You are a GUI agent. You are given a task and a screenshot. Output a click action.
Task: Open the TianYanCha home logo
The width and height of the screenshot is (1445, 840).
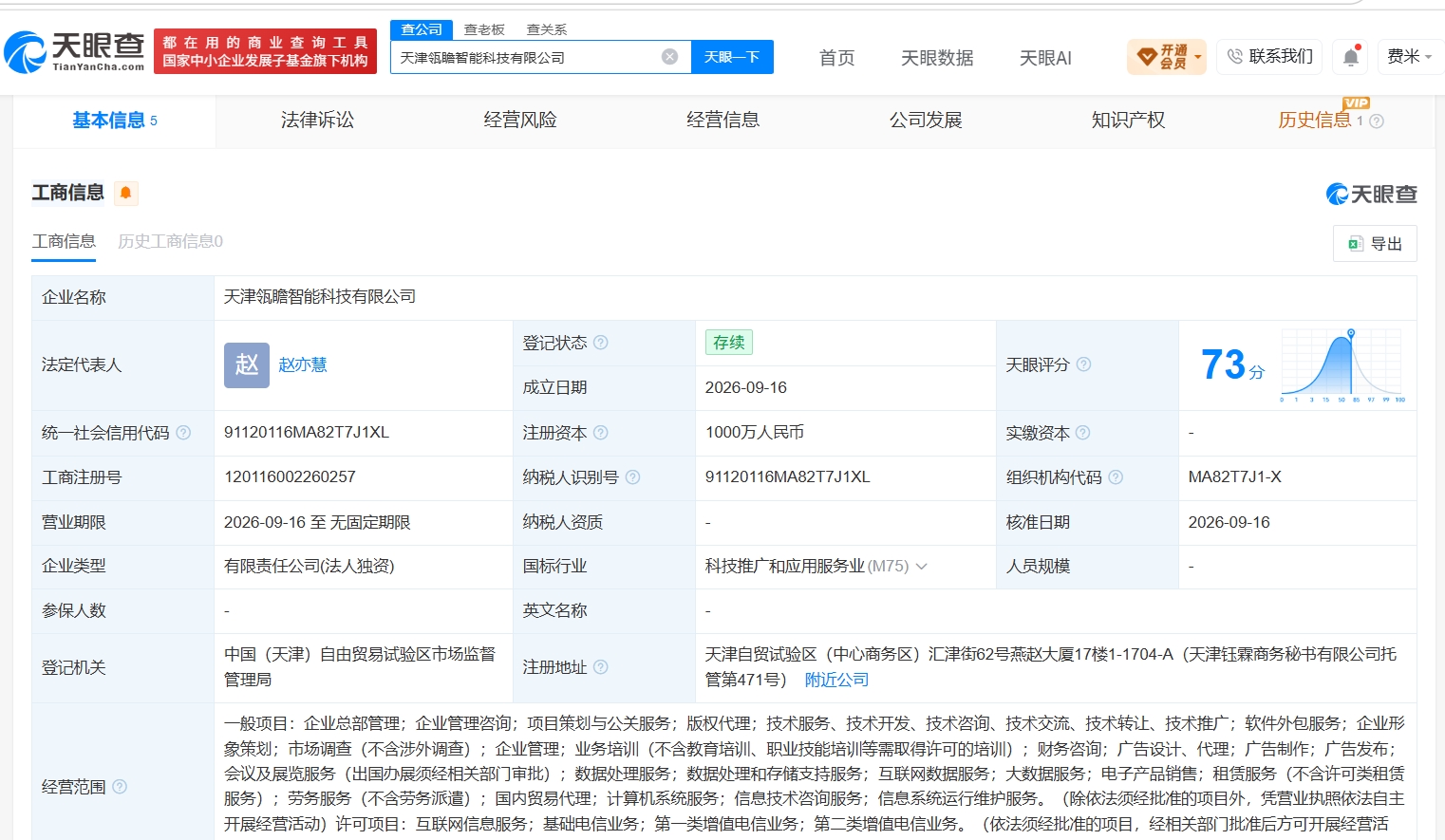pyautogui.click(x=74, y=51)
